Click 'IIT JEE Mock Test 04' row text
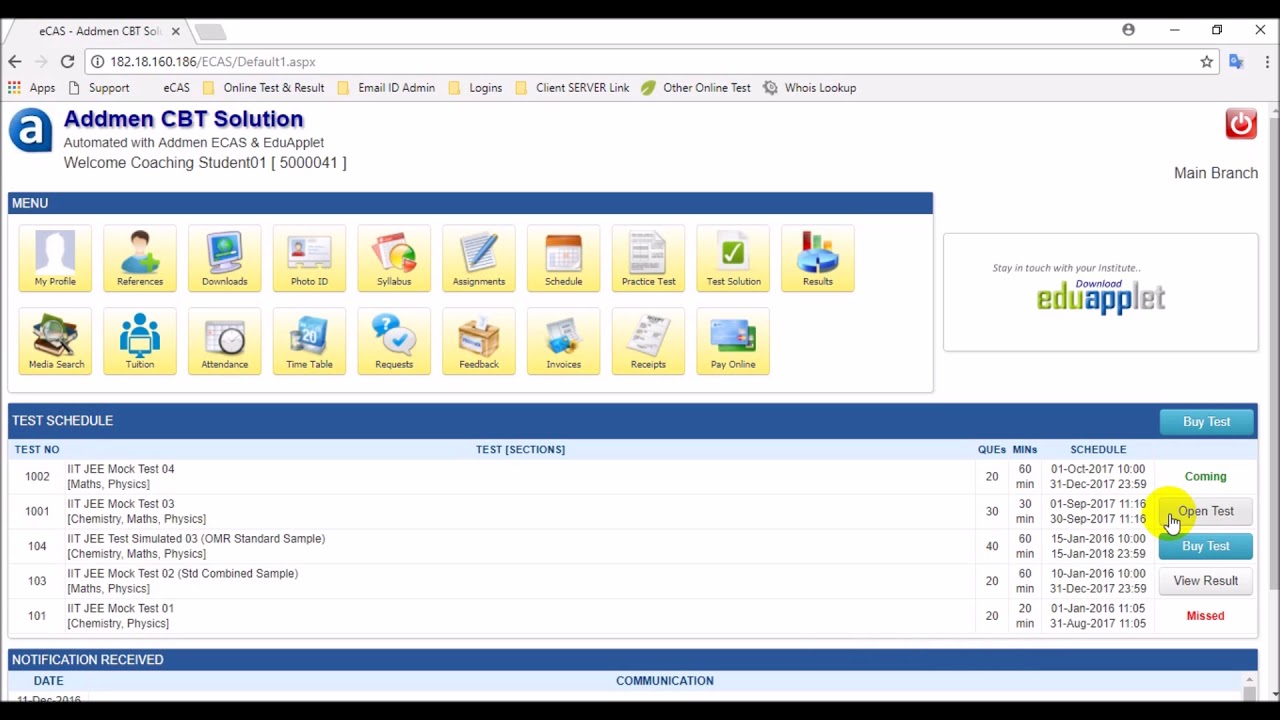The height and width of the screenshot is (720, 1280). pyautogui.click(x=120, y=469)
